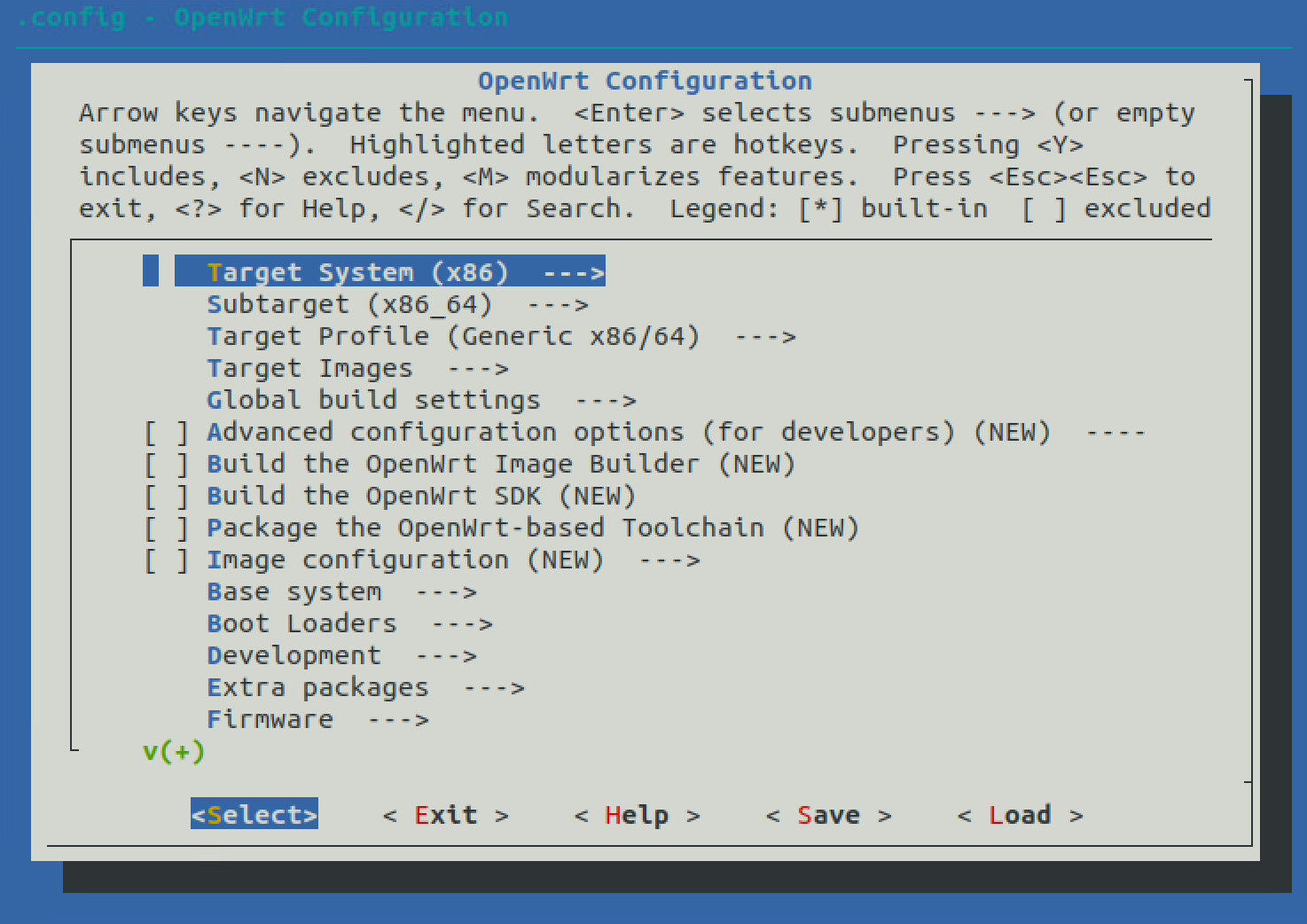The height and width of the screenshot is (924, 1307).
Task: Open Global build settings submenu
Action: (421, 400)
